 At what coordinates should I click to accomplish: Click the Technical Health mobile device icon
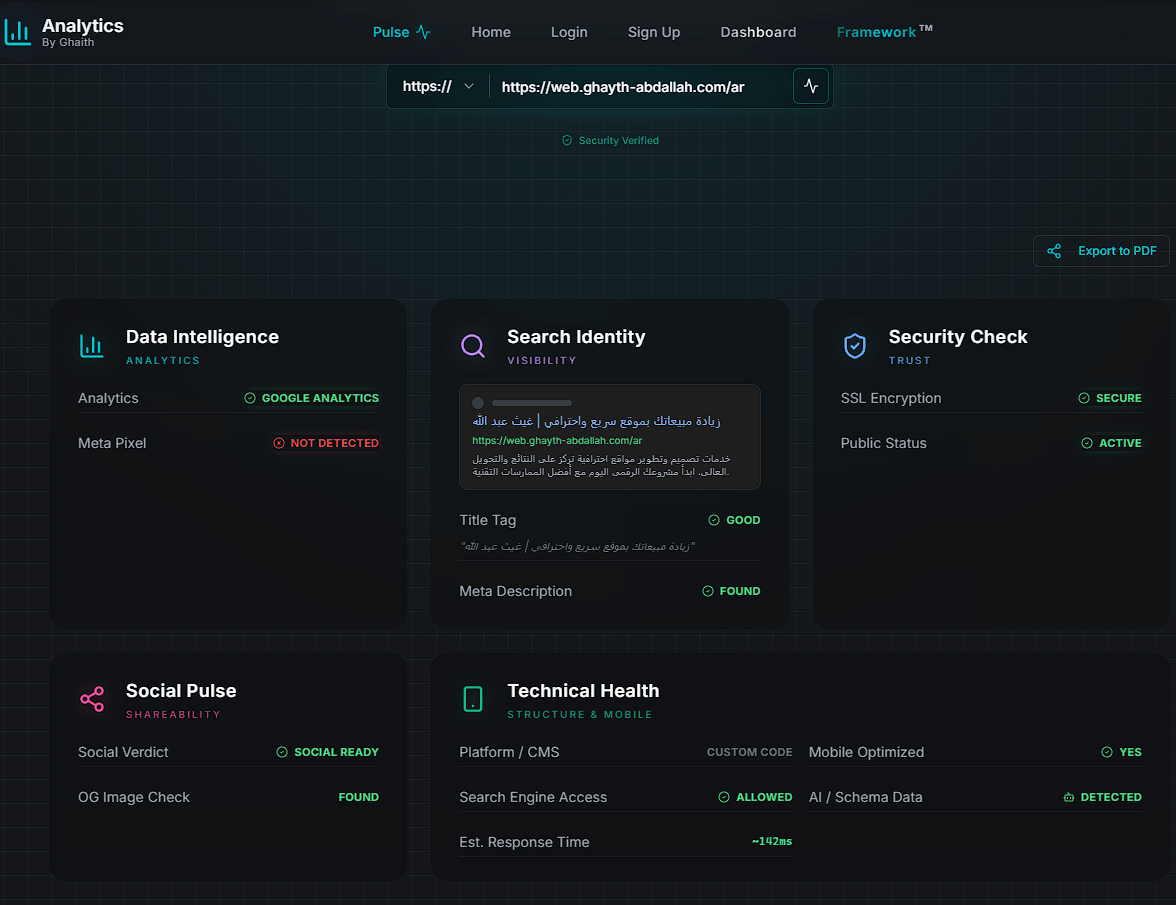(x=473, y=700)
